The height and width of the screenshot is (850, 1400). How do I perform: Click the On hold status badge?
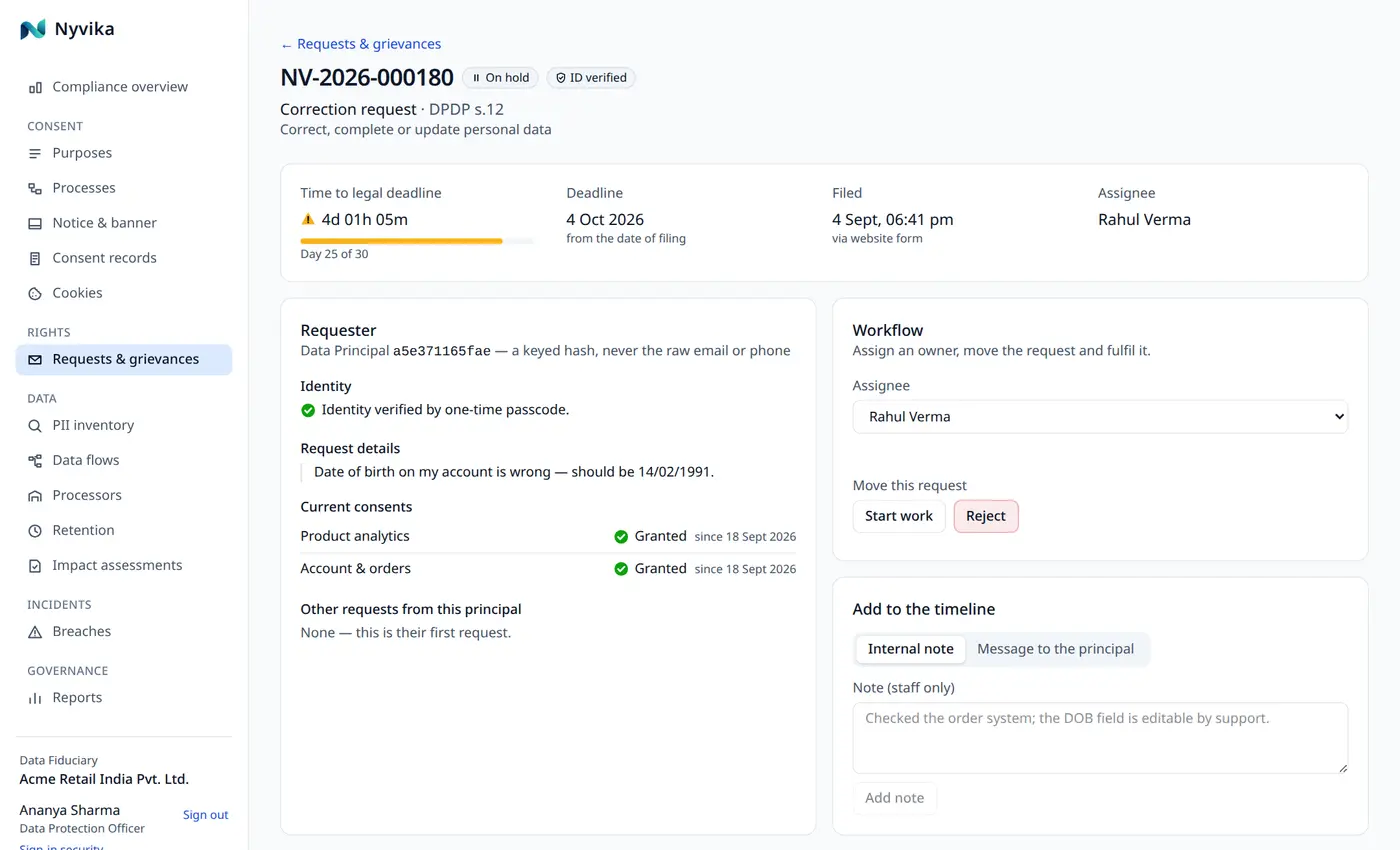tap(500, 78)
